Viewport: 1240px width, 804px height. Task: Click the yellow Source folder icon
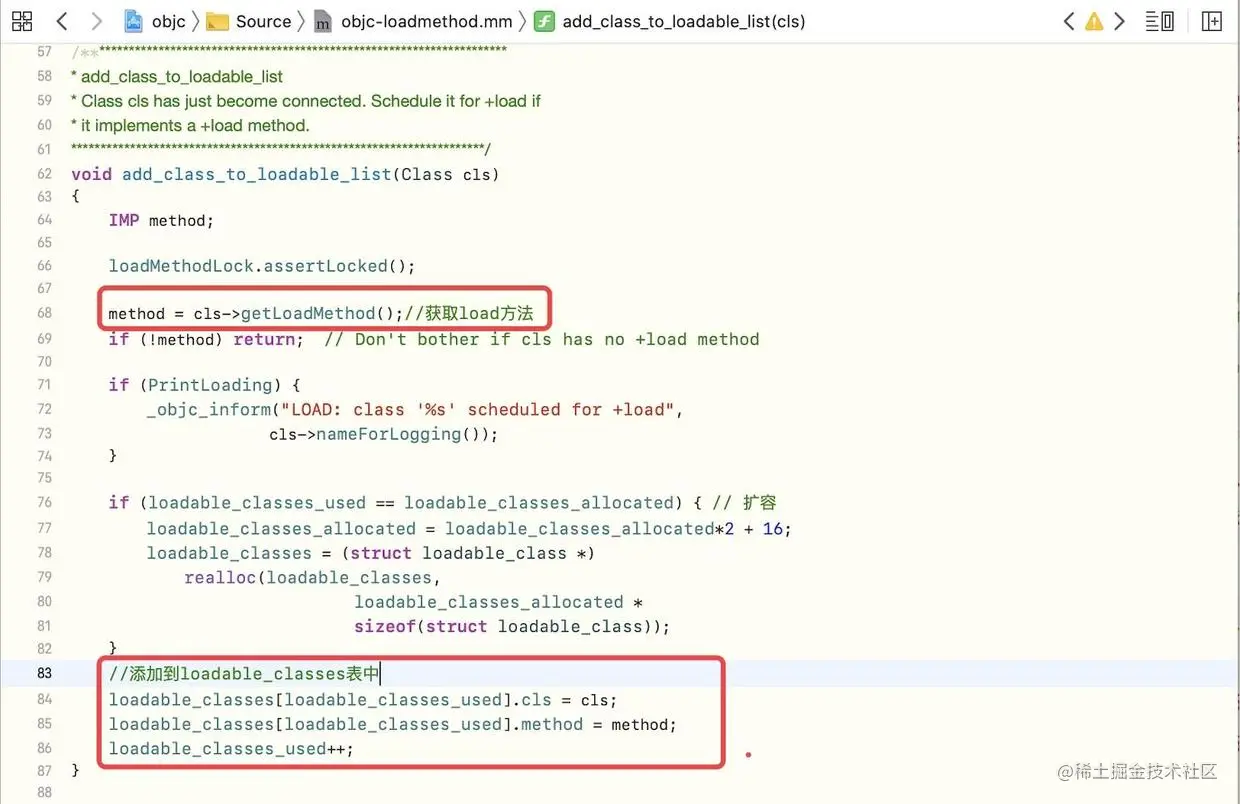(x=217, y=21)
